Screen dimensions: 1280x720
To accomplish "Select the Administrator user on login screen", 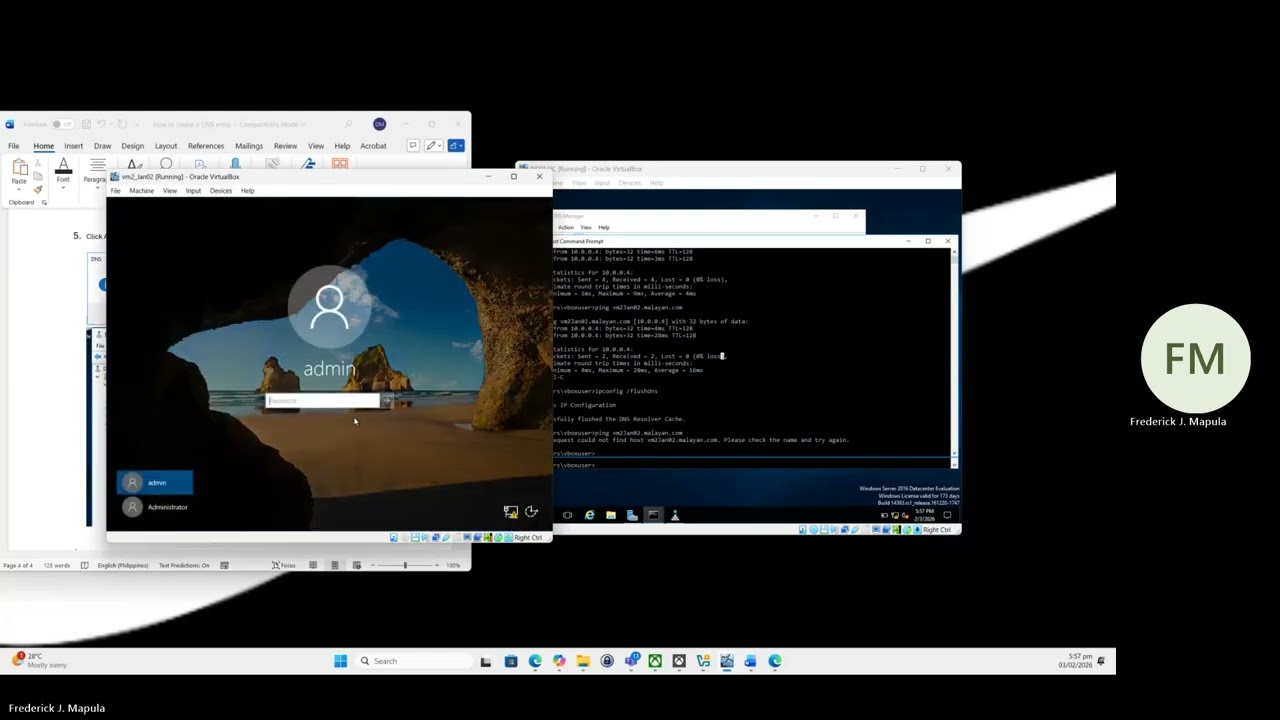I will click(x=155, y=507).
